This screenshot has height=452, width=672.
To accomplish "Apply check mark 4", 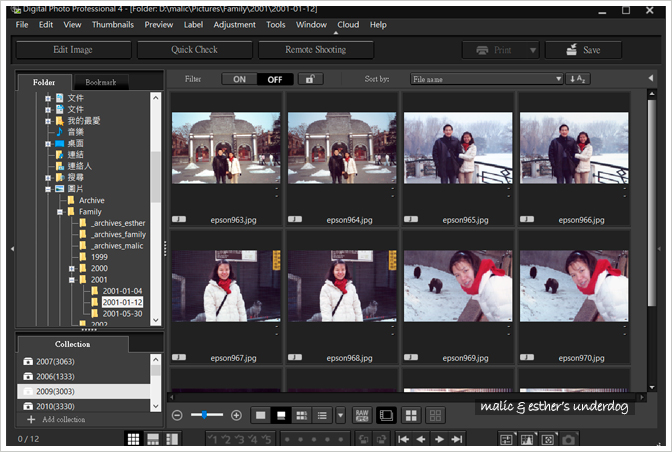I will pyautogui.click(x=253, y=439).
